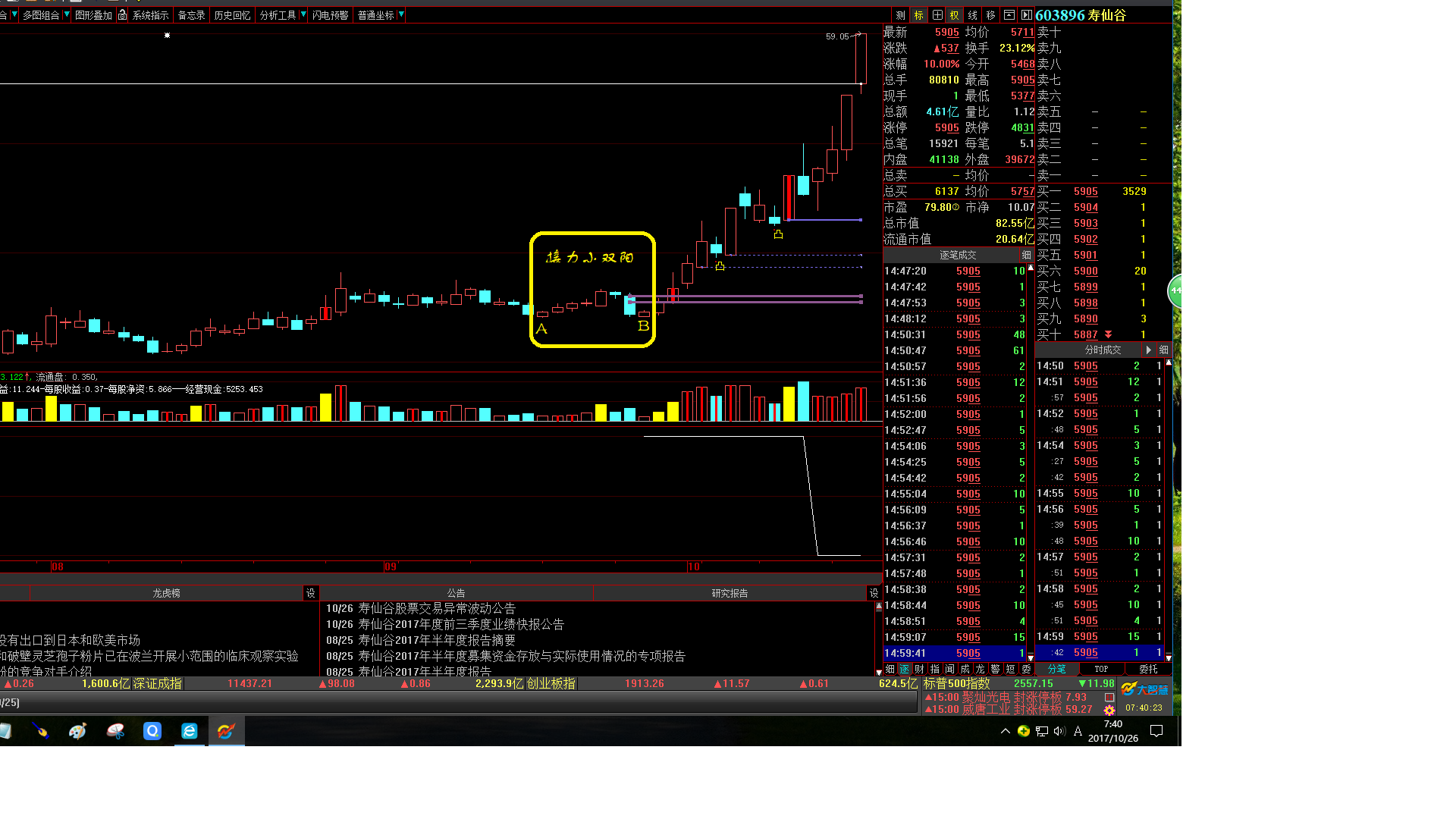
Task: Switch to the 公告 panel tab
Action: tap(456, 593)
